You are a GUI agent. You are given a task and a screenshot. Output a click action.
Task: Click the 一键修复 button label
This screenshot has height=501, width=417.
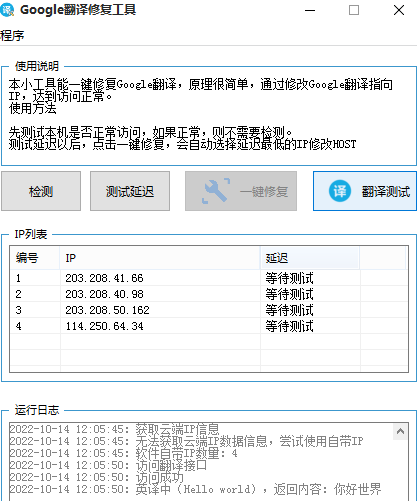(264, 192)
